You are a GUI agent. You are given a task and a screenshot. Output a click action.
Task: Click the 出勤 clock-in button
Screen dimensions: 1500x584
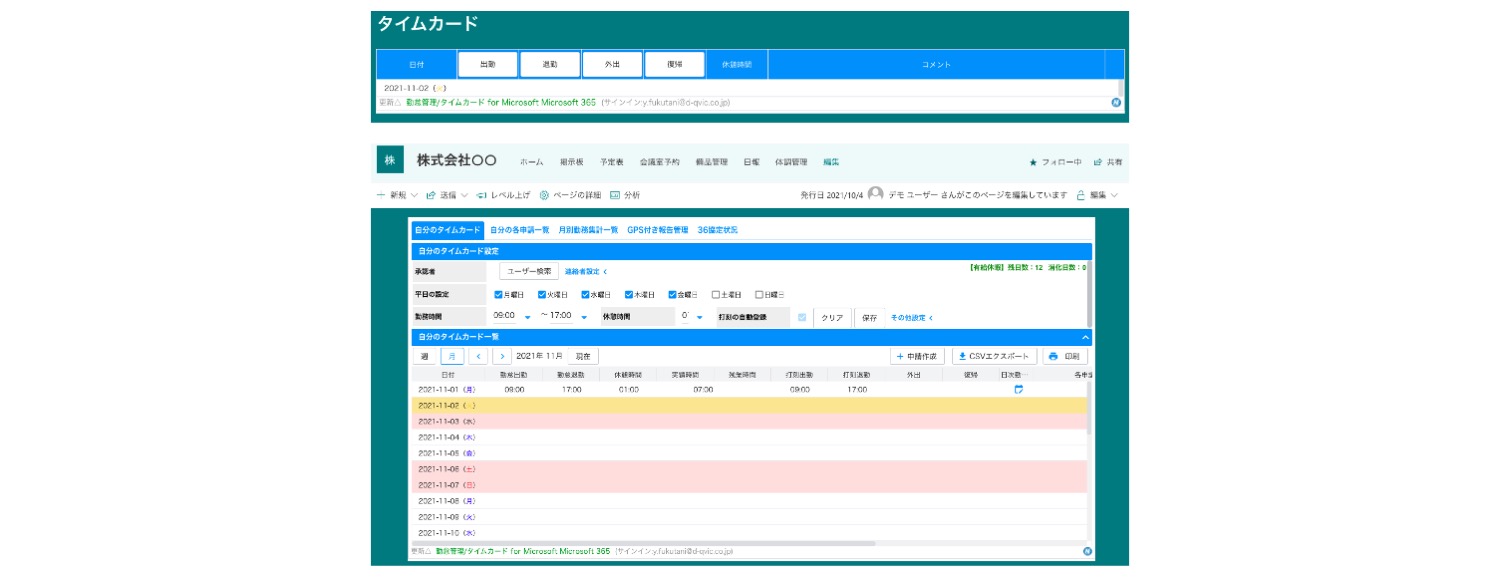click(x=488, y=64)
